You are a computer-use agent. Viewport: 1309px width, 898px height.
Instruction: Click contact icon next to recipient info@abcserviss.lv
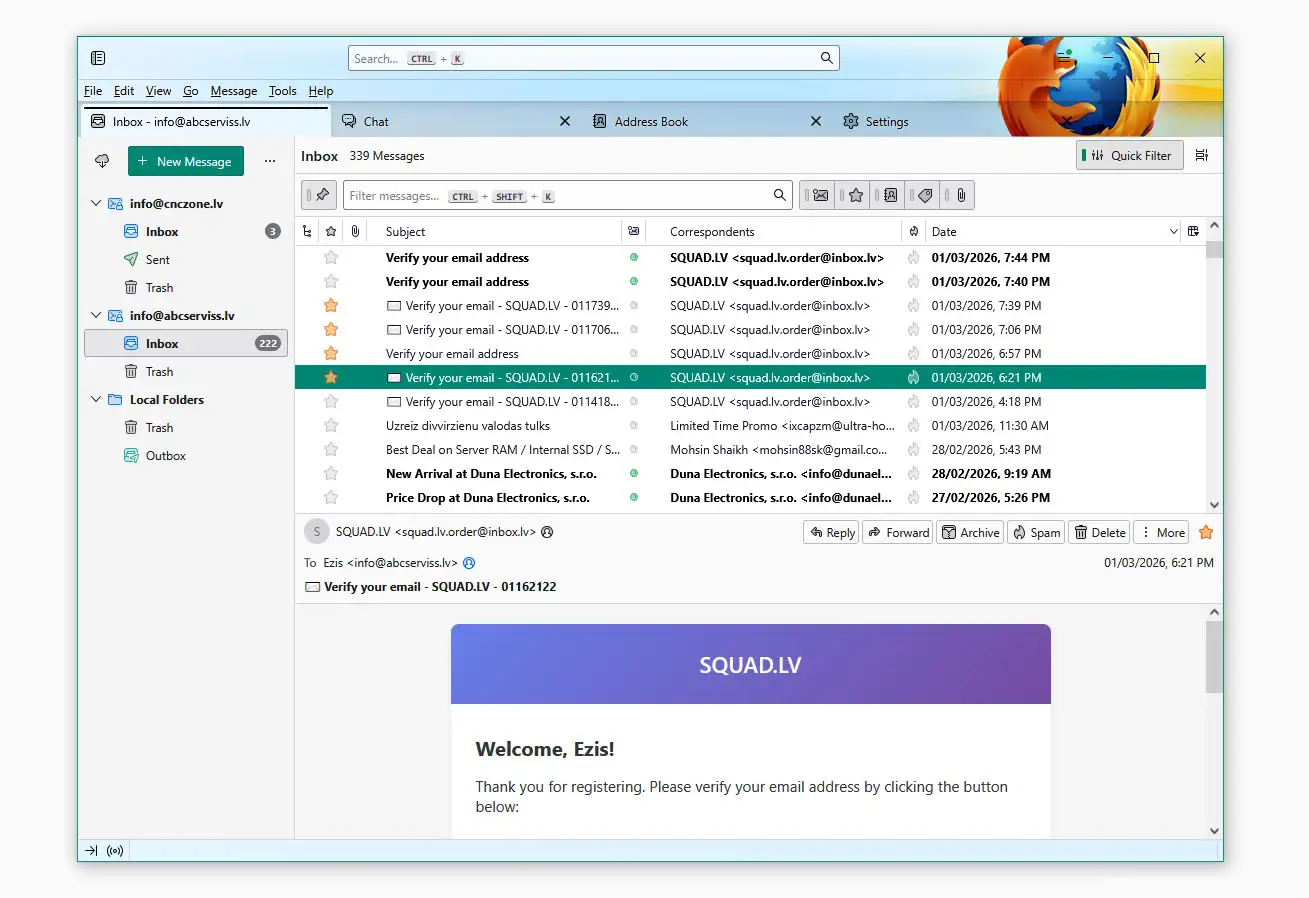click(469, 563)
